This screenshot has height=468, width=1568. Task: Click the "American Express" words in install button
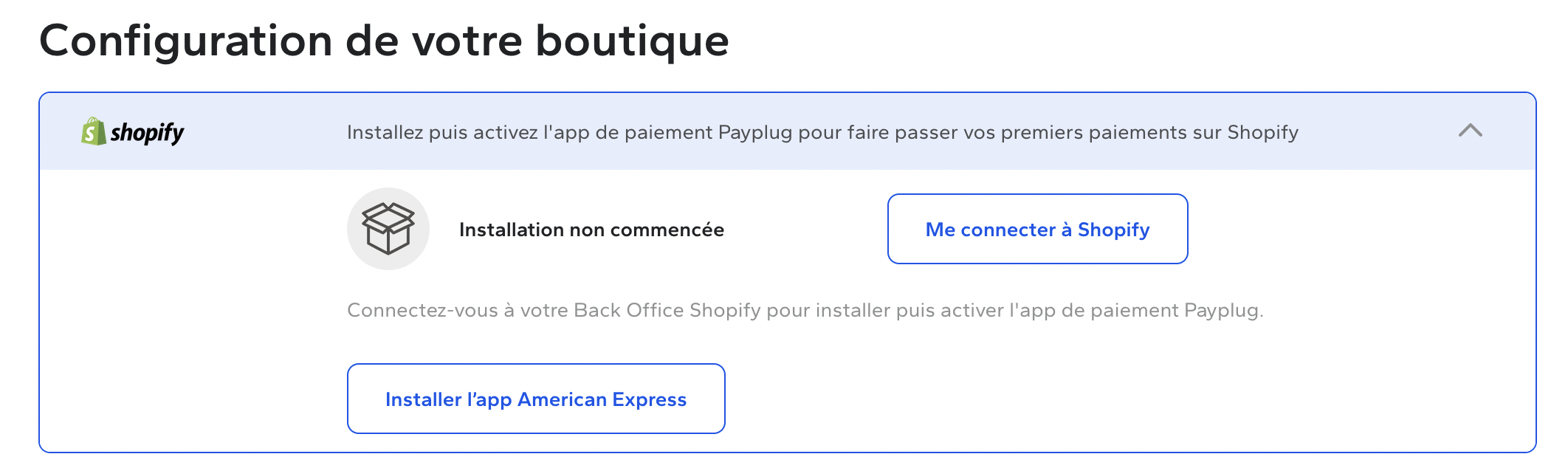602,399
